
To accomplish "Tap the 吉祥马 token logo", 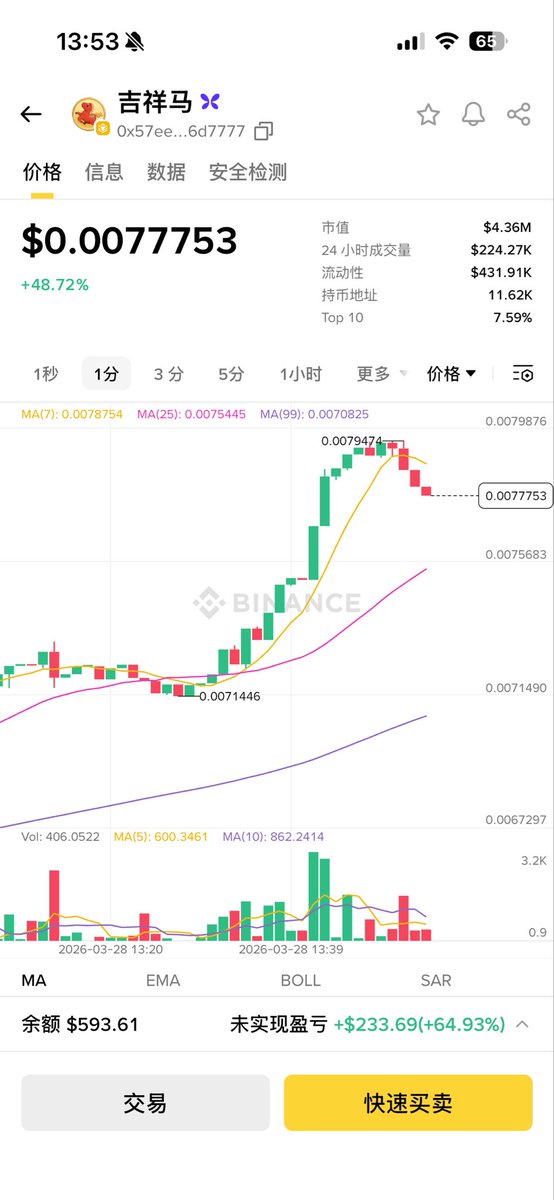I will (89, 116).
